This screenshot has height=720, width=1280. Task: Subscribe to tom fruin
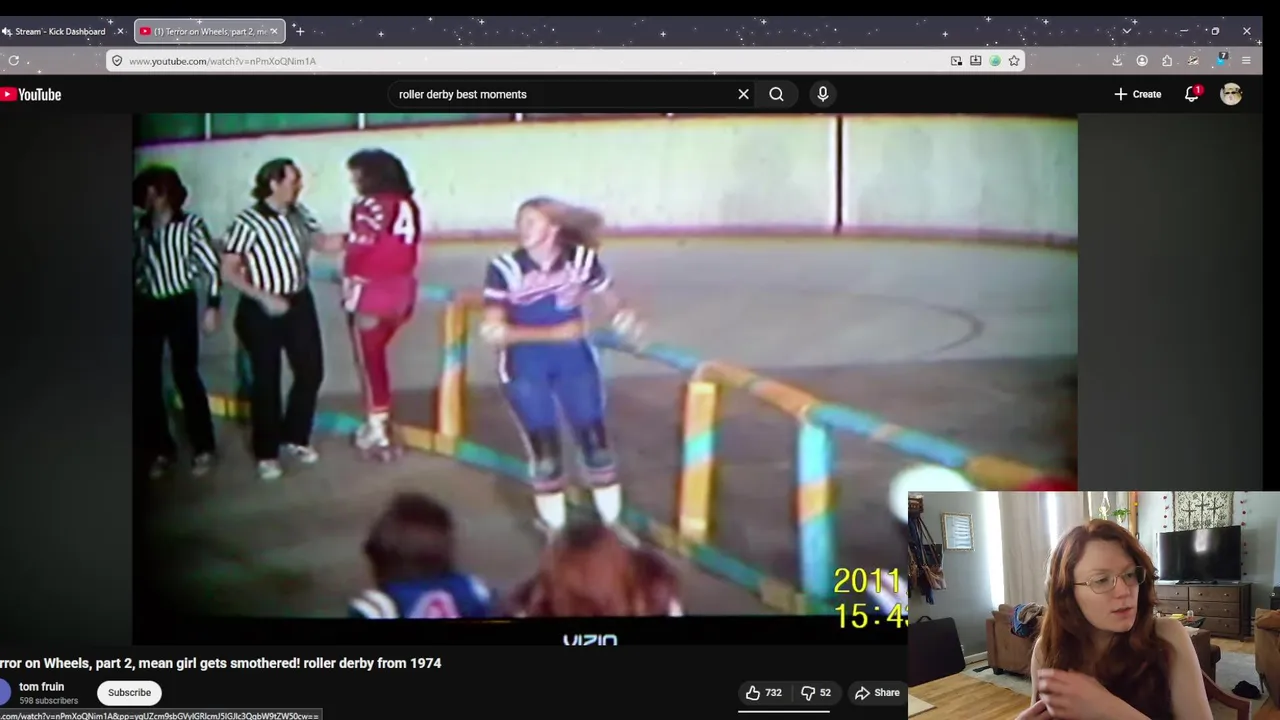[x=129, y=692]
